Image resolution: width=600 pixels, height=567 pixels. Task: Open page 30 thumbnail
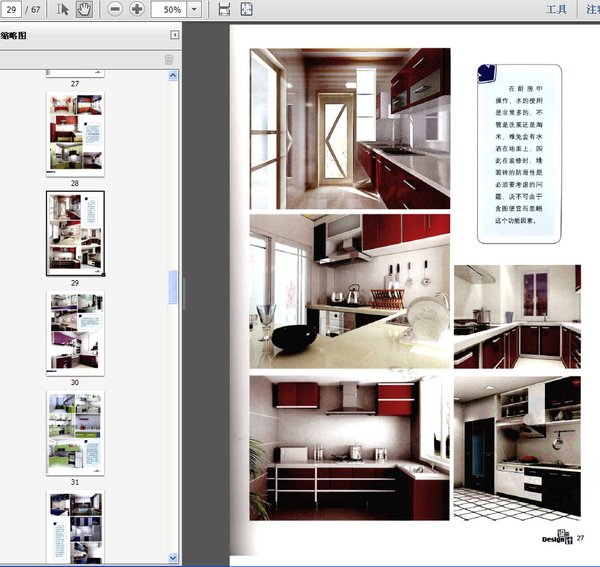coord(75,334)
